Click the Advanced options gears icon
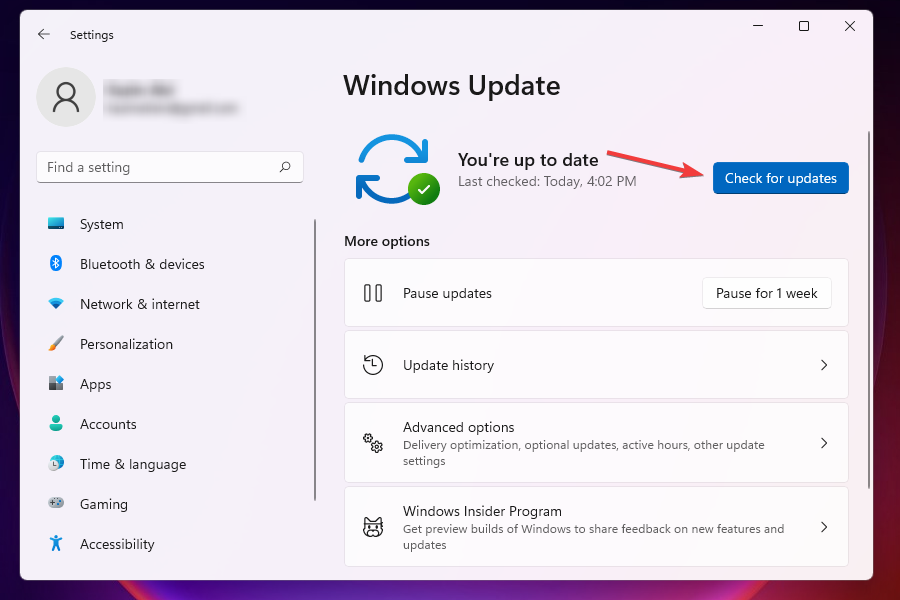 click(373, 443)
